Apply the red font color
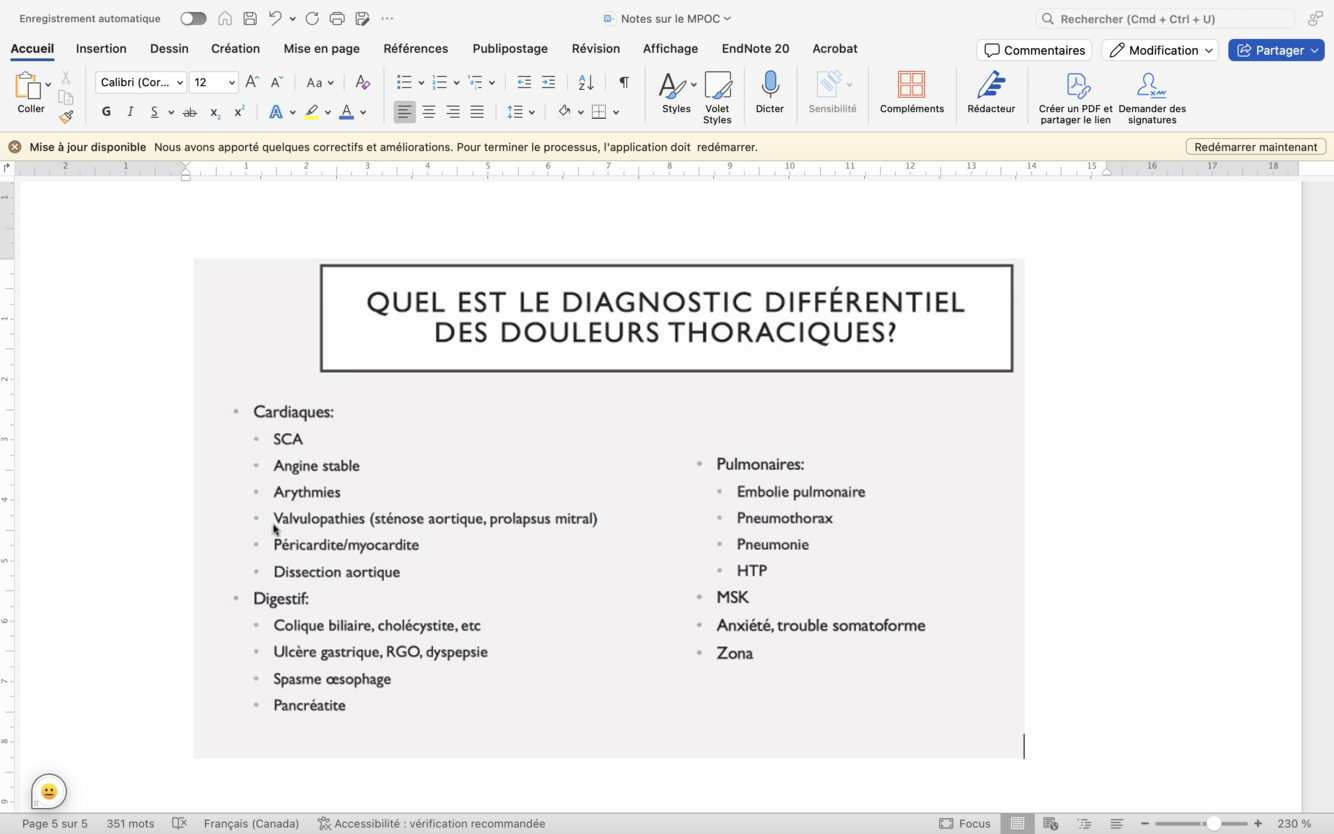The height and width of the screenshot is (834, 1334). click(346, 112)
